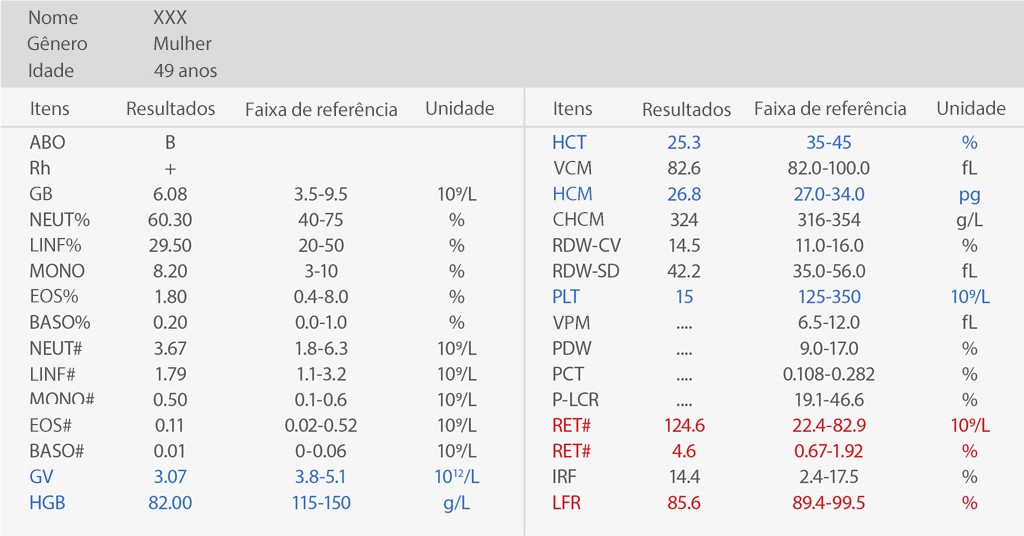Select the GV result value 3.07
Screen dimensions: 1024x536
coord(170,477)
